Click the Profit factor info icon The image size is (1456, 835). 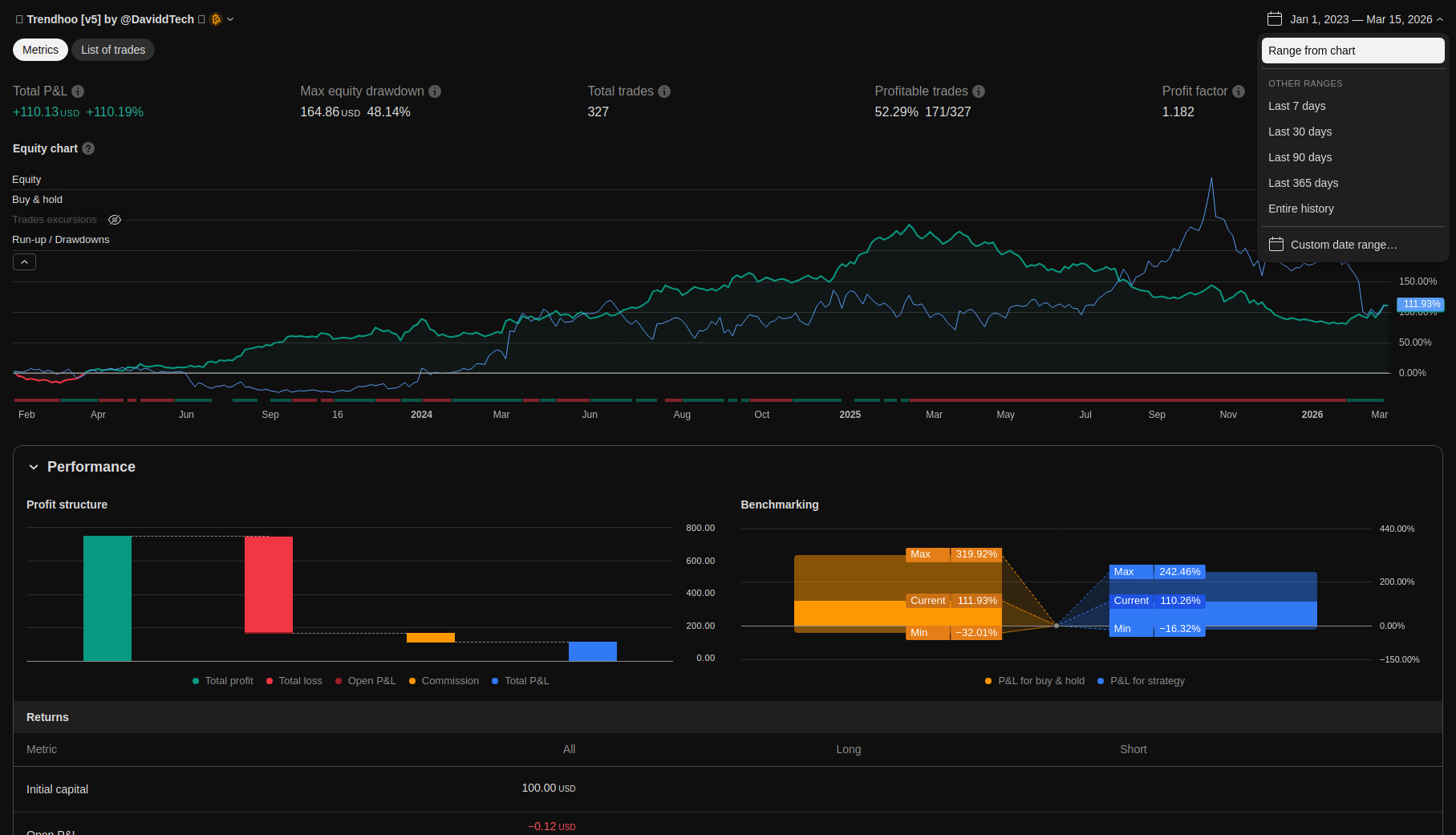1239,91
